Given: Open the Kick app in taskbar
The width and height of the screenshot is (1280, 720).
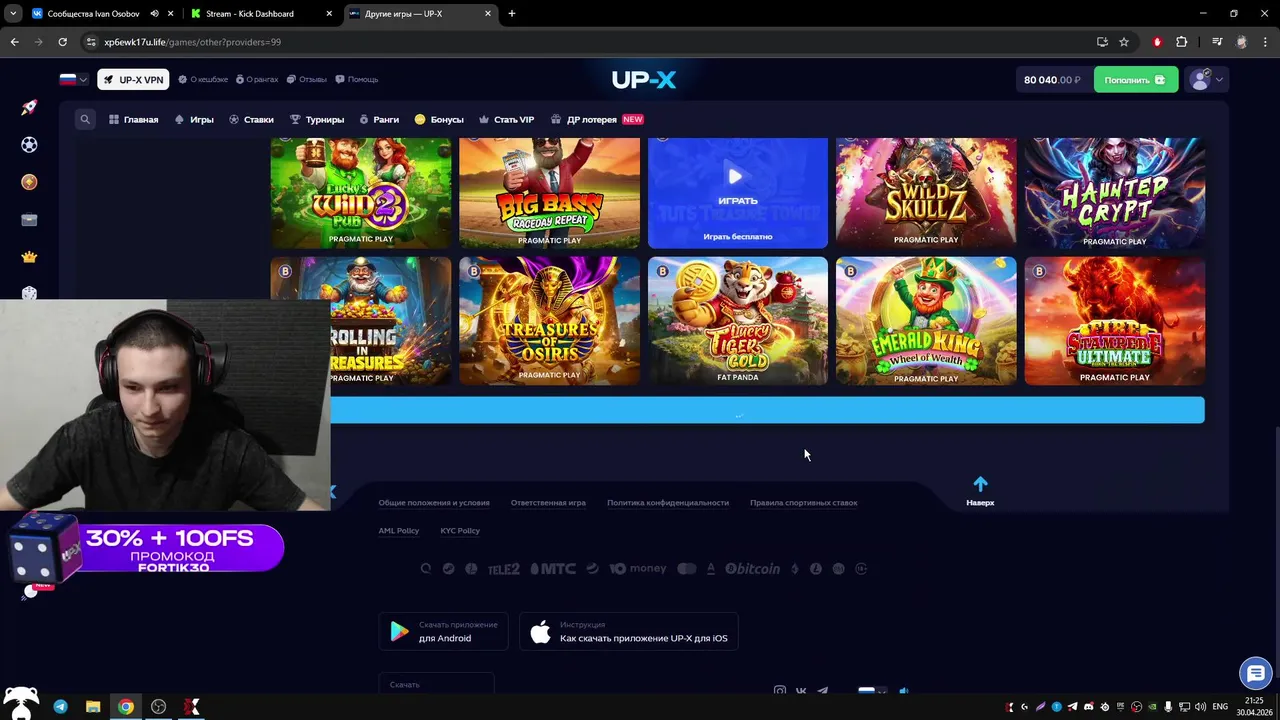Looking at the screenshot, I should coord(191,707).
